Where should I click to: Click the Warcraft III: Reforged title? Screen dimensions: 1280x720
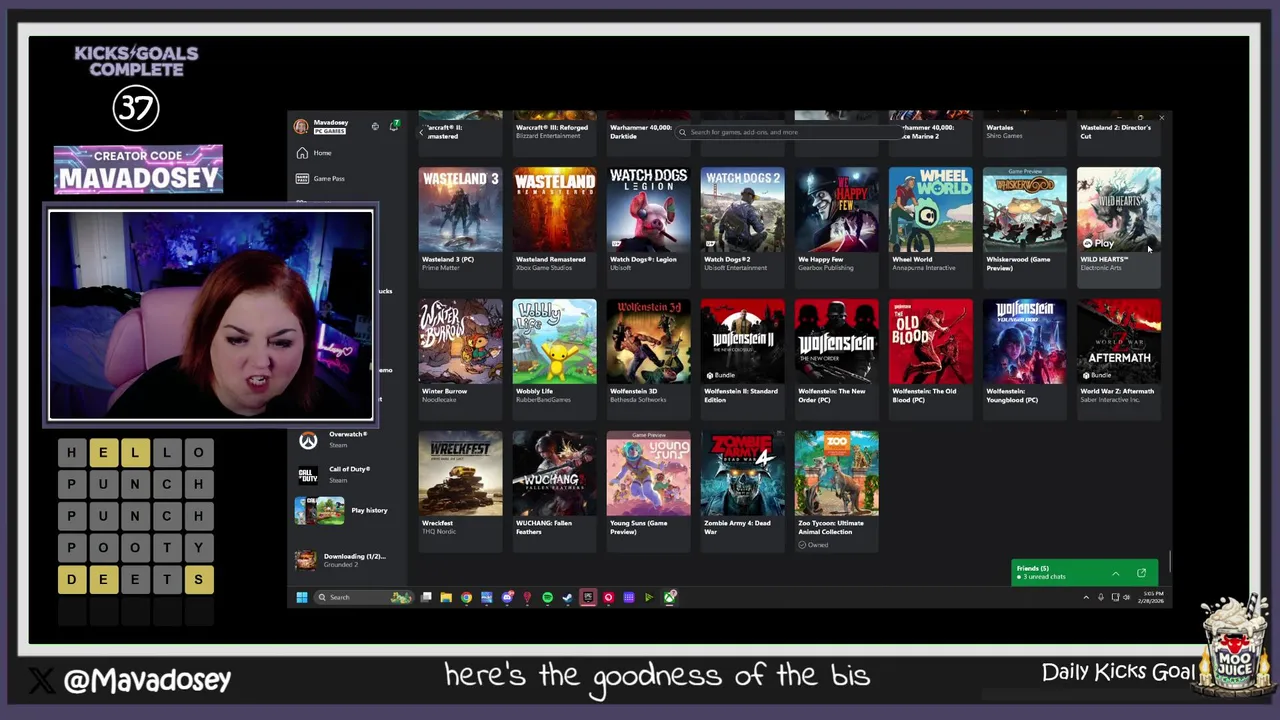coord(552,128)
